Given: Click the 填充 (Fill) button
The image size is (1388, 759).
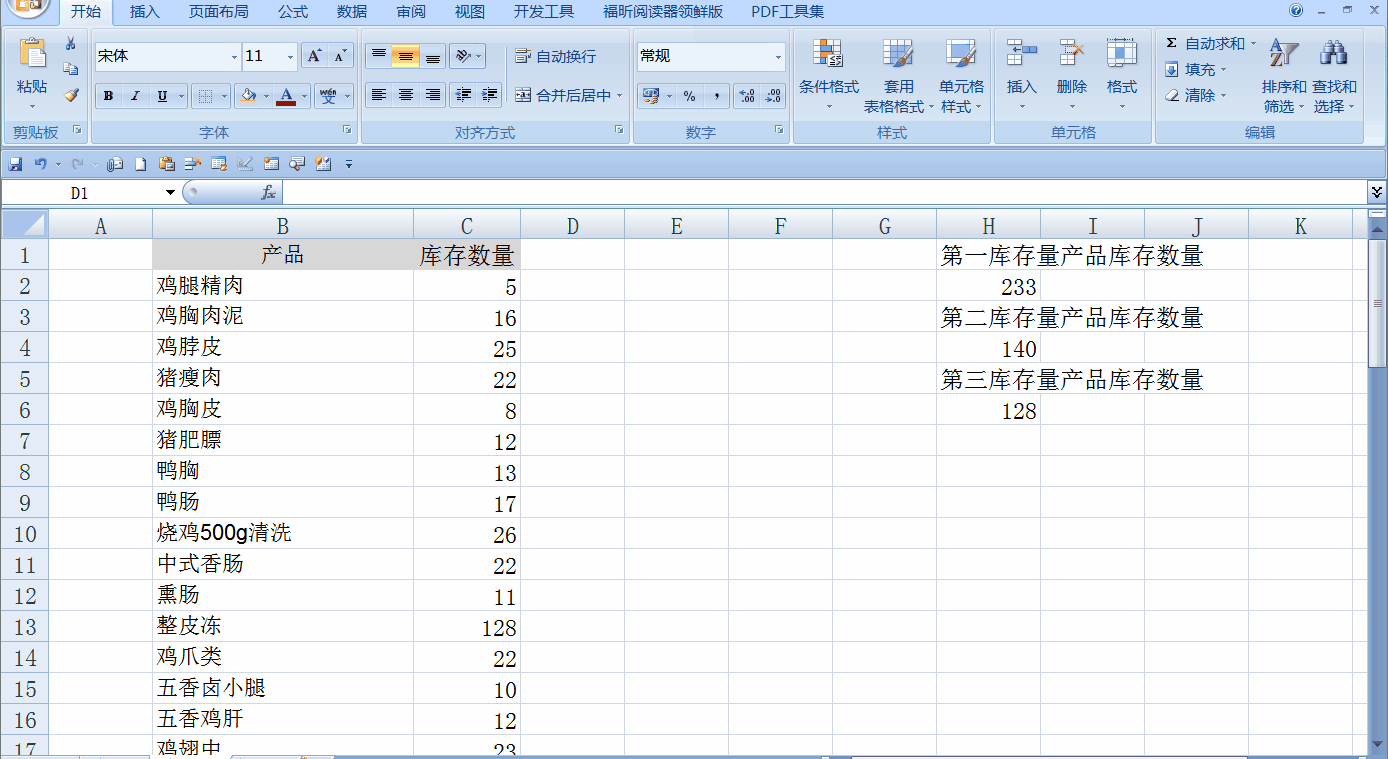Looking at the screenshot, I should point(1197,69).
